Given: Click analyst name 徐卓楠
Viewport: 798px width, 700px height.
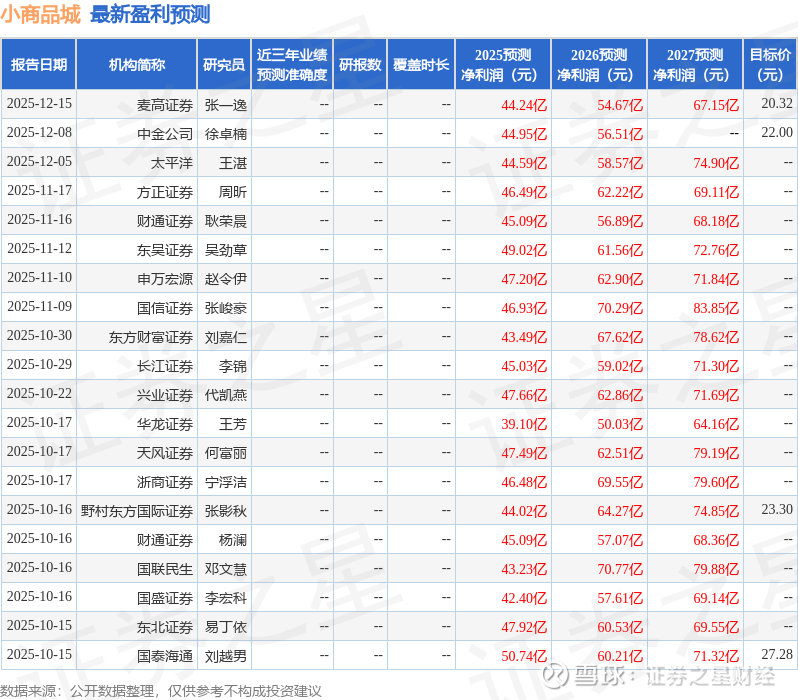Looking at the screenshot, I should (226, 134).
